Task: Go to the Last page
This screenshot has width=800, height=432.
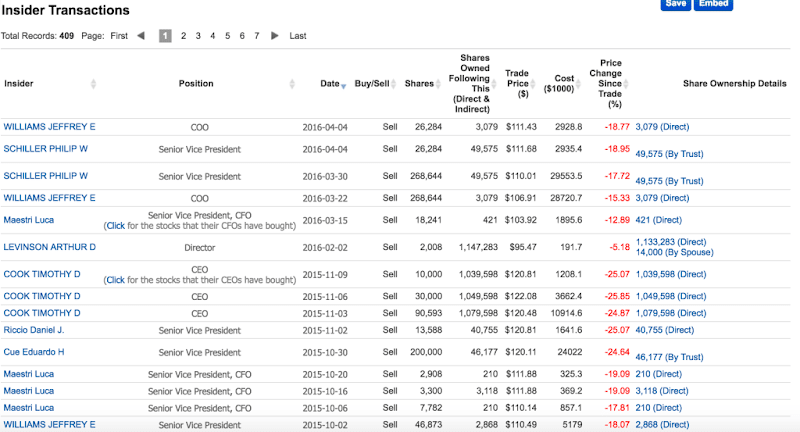Action: (x=298, y=36)
